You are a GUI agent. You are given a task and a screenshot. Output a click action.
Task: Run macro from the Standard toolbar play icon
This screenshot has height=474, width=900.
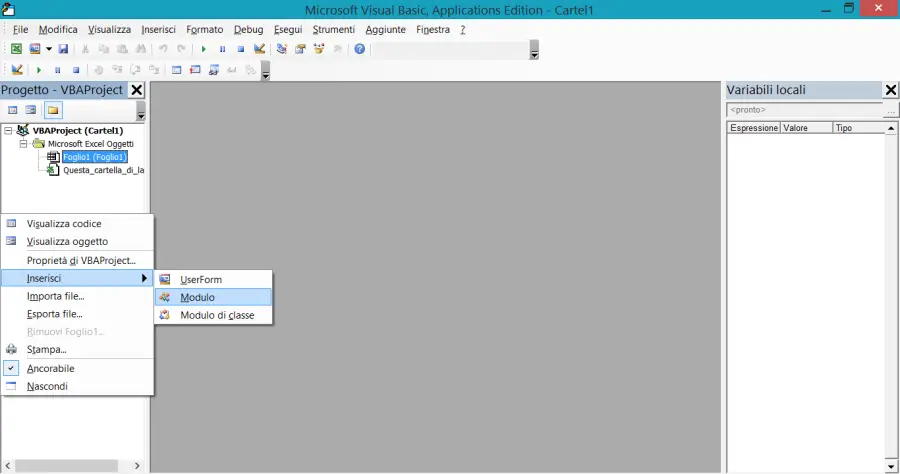[203, 49]
